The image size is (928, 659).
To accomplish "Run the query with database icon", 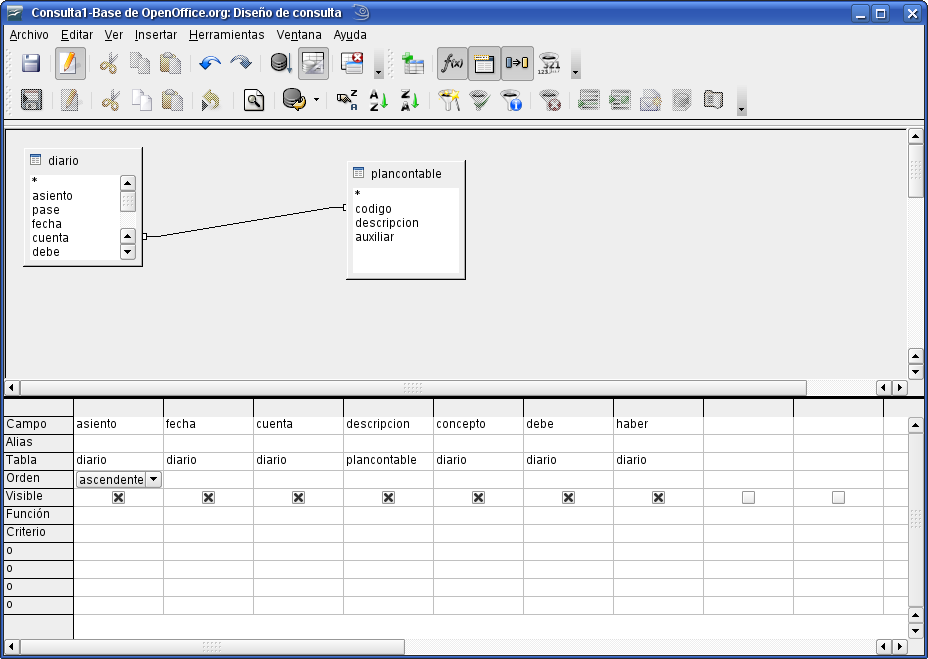I will [x=281, y=63].
